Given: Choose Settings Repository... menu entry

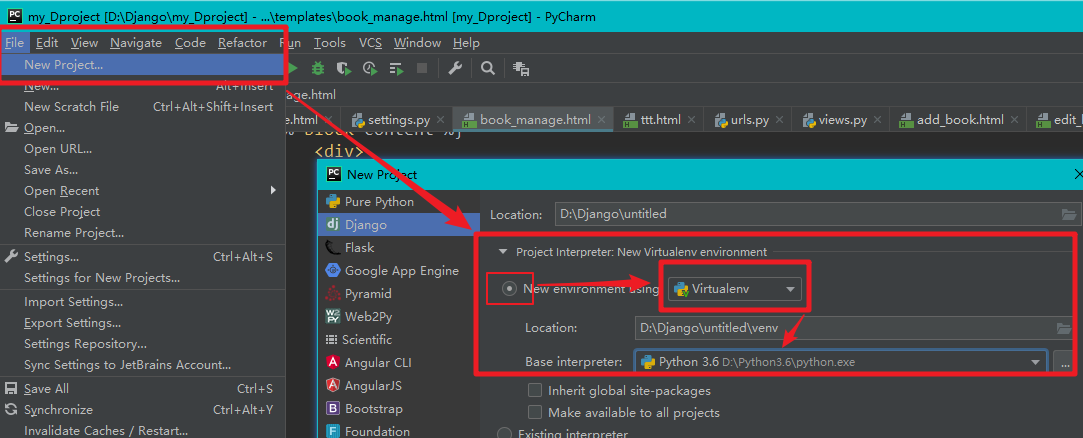Looking at the screenshot, I should click(x=142, y=344).
